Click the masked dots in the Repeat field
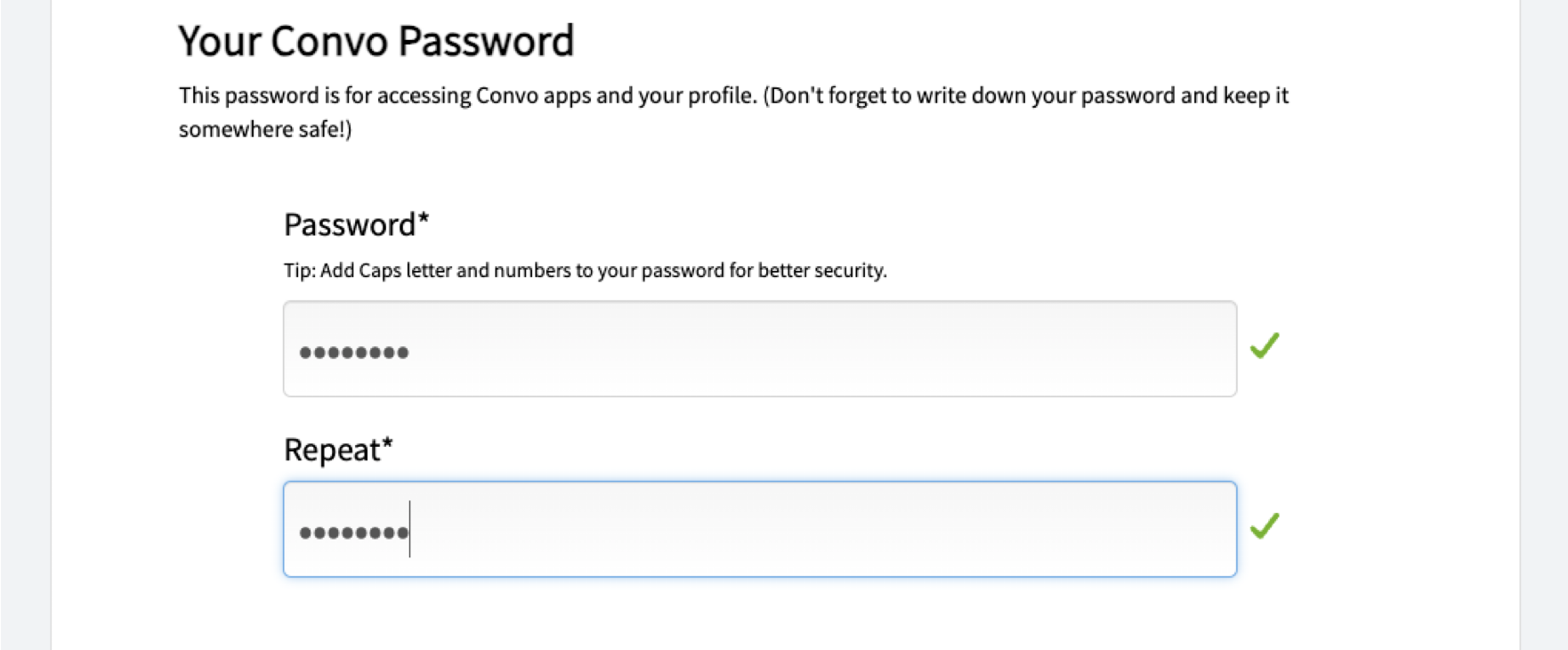 [x=352, y=533]
